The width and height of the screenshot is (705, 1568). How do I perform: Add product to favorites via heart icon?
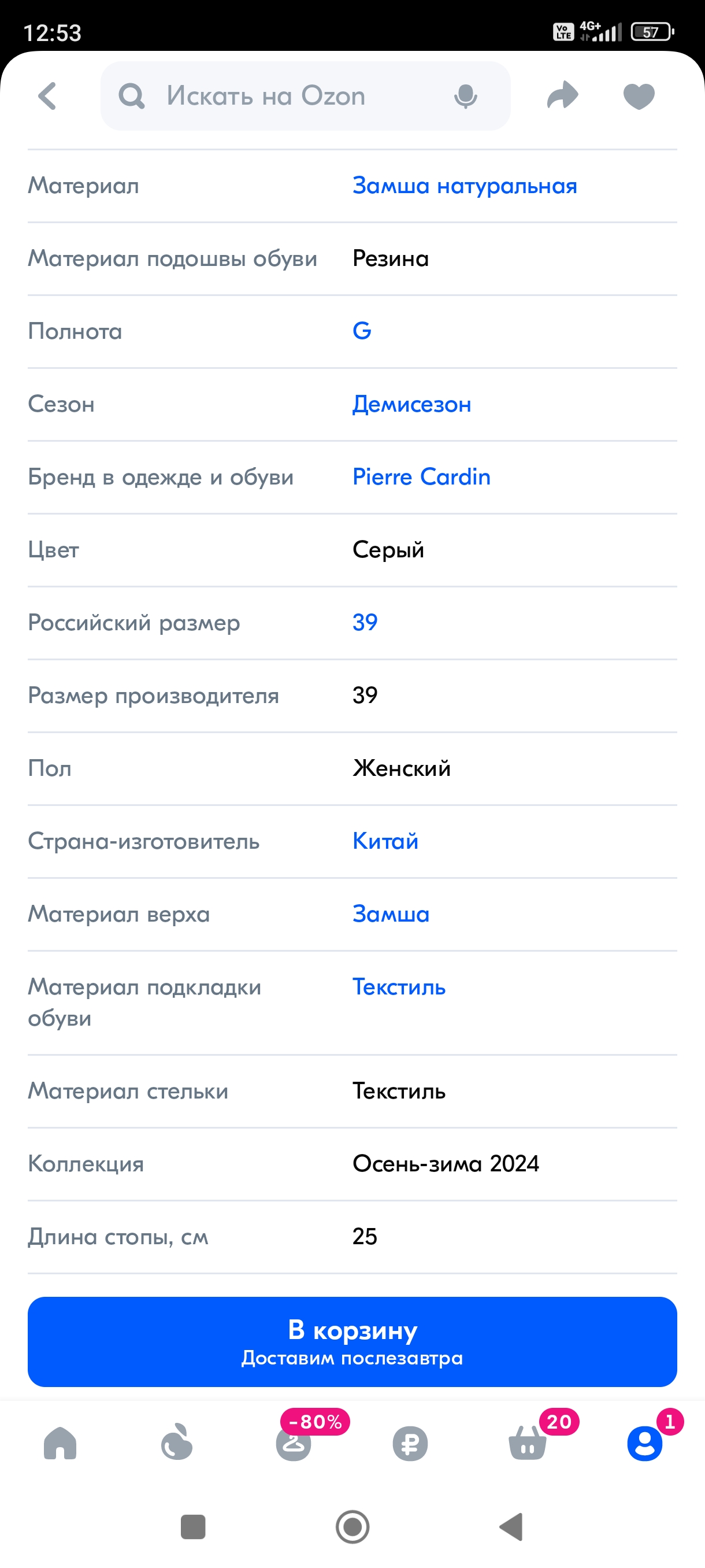coord(637,95)
